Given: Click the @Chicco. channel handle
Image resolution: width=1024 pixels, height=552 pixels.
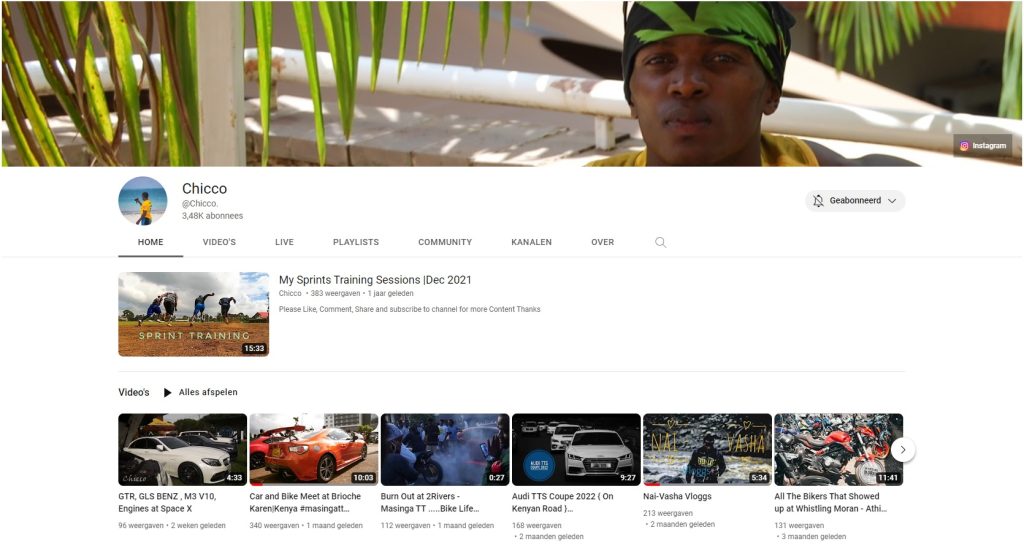Looking at the screenshot, I should [200, 204].
